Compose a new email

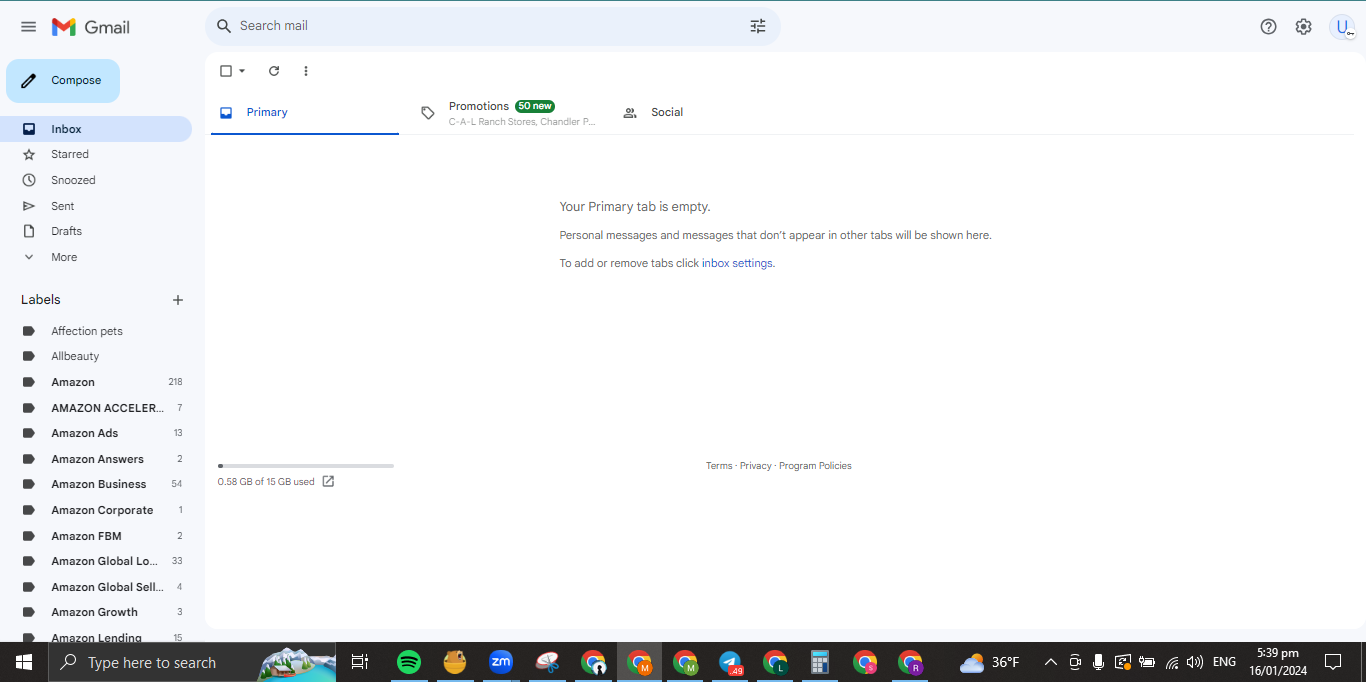(63, 81)
